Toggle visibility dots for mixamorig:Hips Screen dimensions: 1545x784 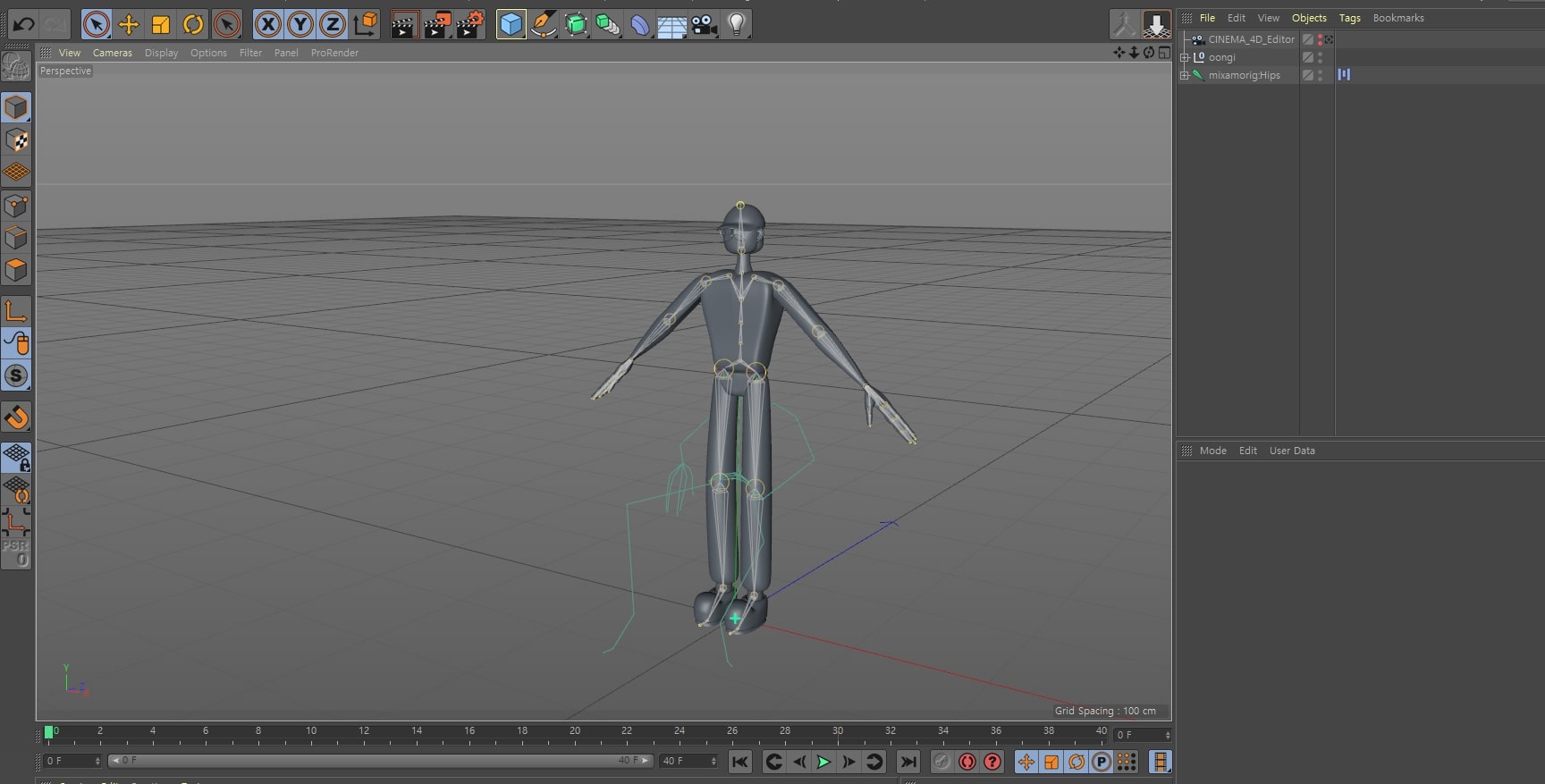[x=1321, y=75]
